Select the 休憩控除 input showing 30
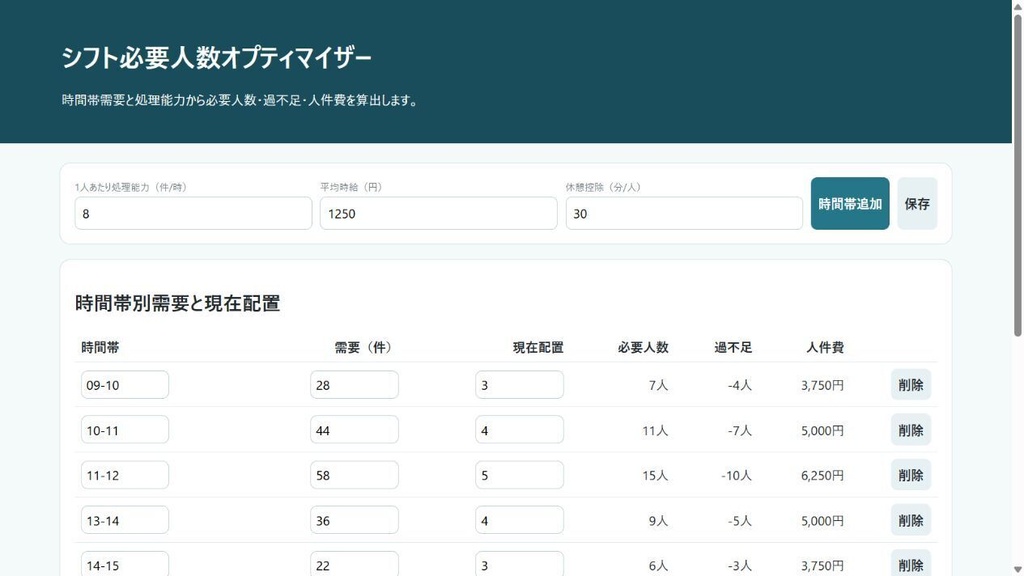 click(684, 214)
